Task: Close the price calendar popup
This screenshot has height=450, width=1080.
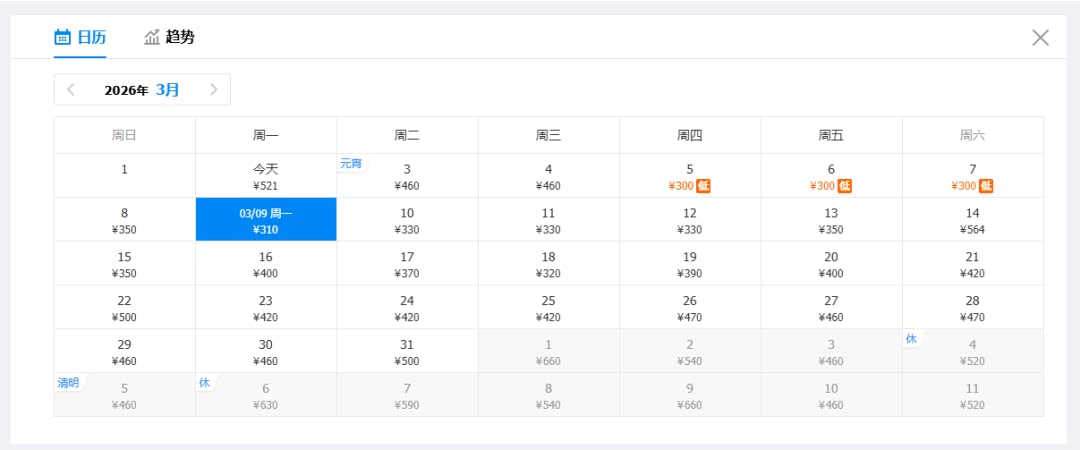Action: point(1040,38)
